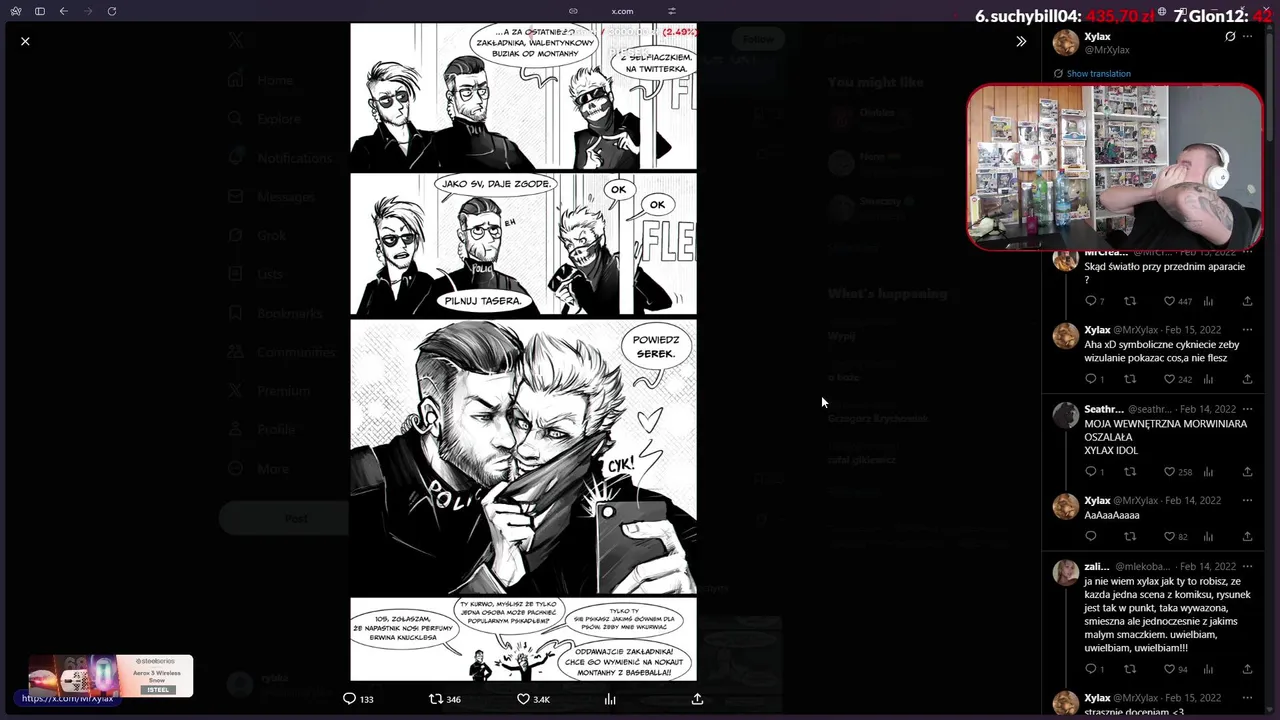This screenshot has height=720, width=1280.
Task: Click Seathr username on MORWINIARA comment
Action: click(x=1104, y=409)
